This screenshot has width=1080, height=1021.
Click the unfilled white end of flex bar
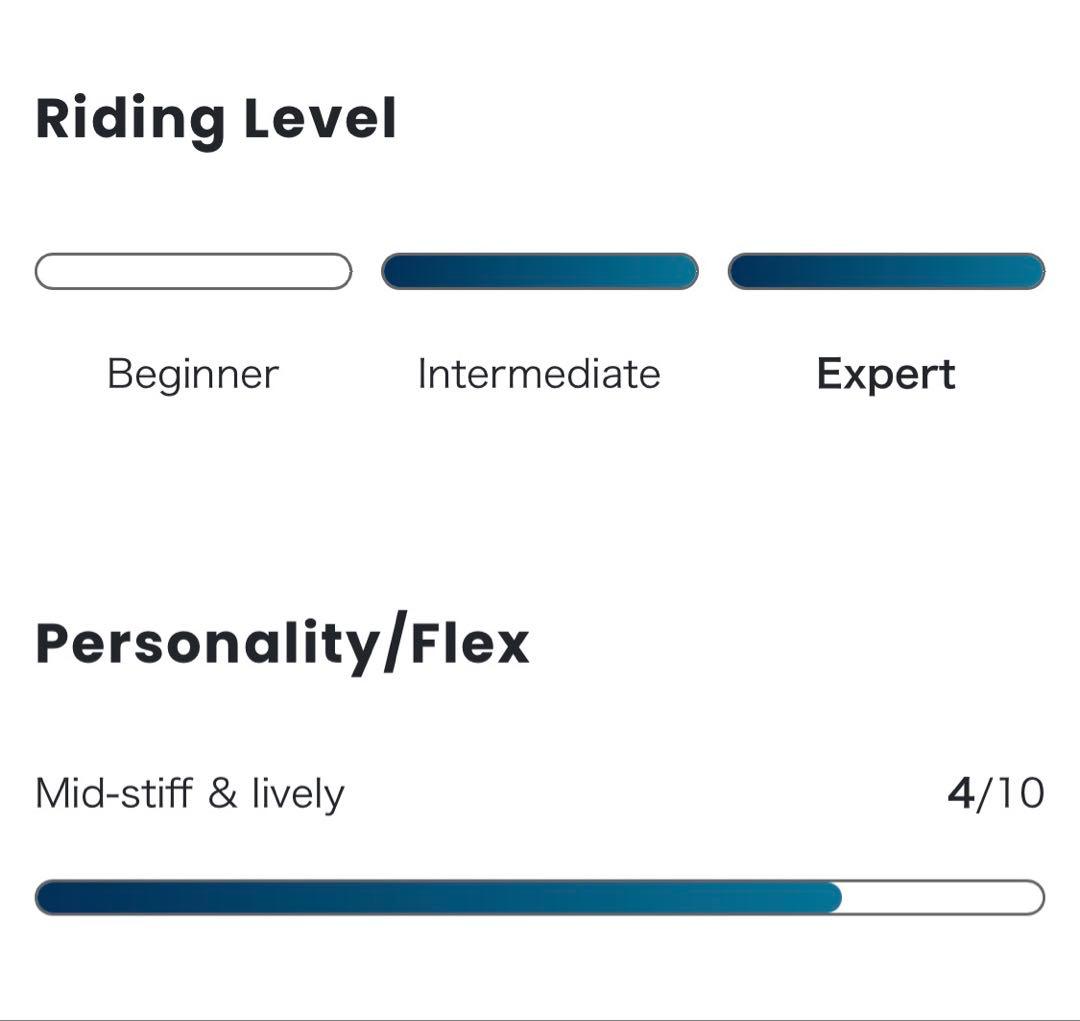[945, 897]
